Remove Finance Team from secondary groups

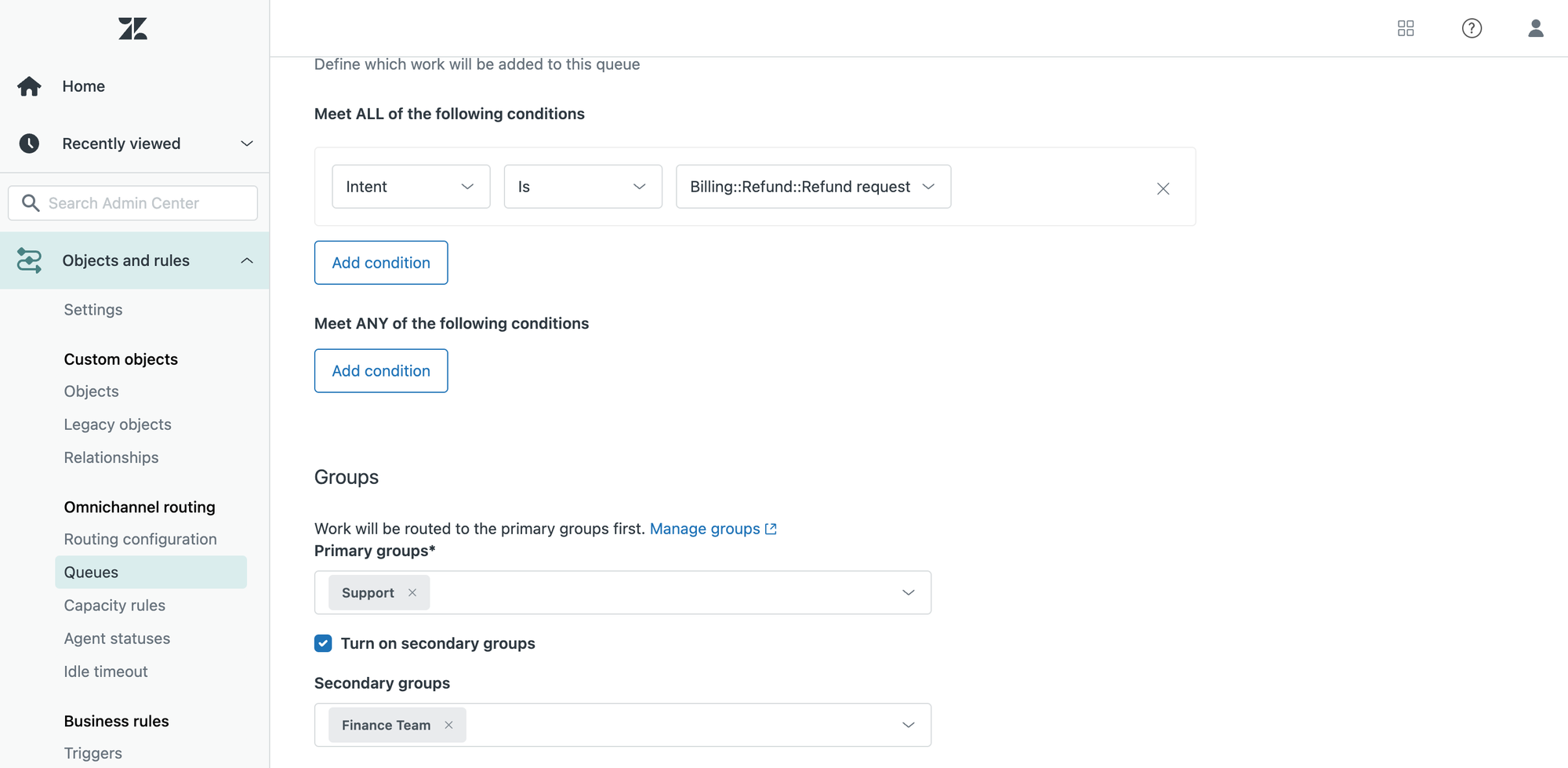pyautogui.click(x=448, y=726)
